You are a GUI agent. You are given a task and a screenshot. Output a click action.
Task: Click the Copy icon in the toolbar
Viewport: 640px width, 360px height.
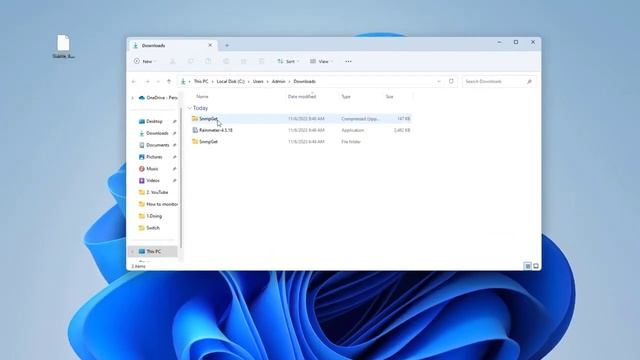[x=191, y=61]
